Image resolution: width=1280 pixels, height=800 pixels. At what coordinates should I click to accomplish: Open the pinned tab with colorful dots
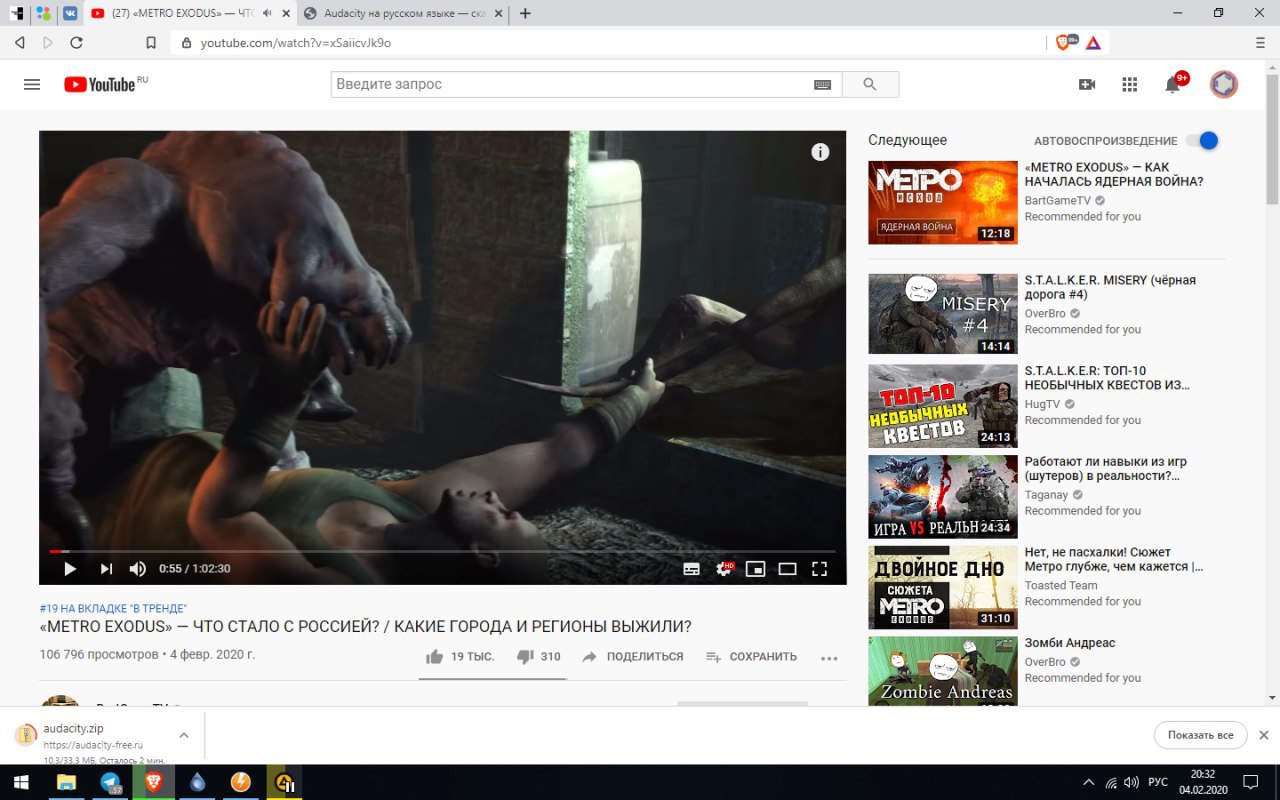point(42,14)
